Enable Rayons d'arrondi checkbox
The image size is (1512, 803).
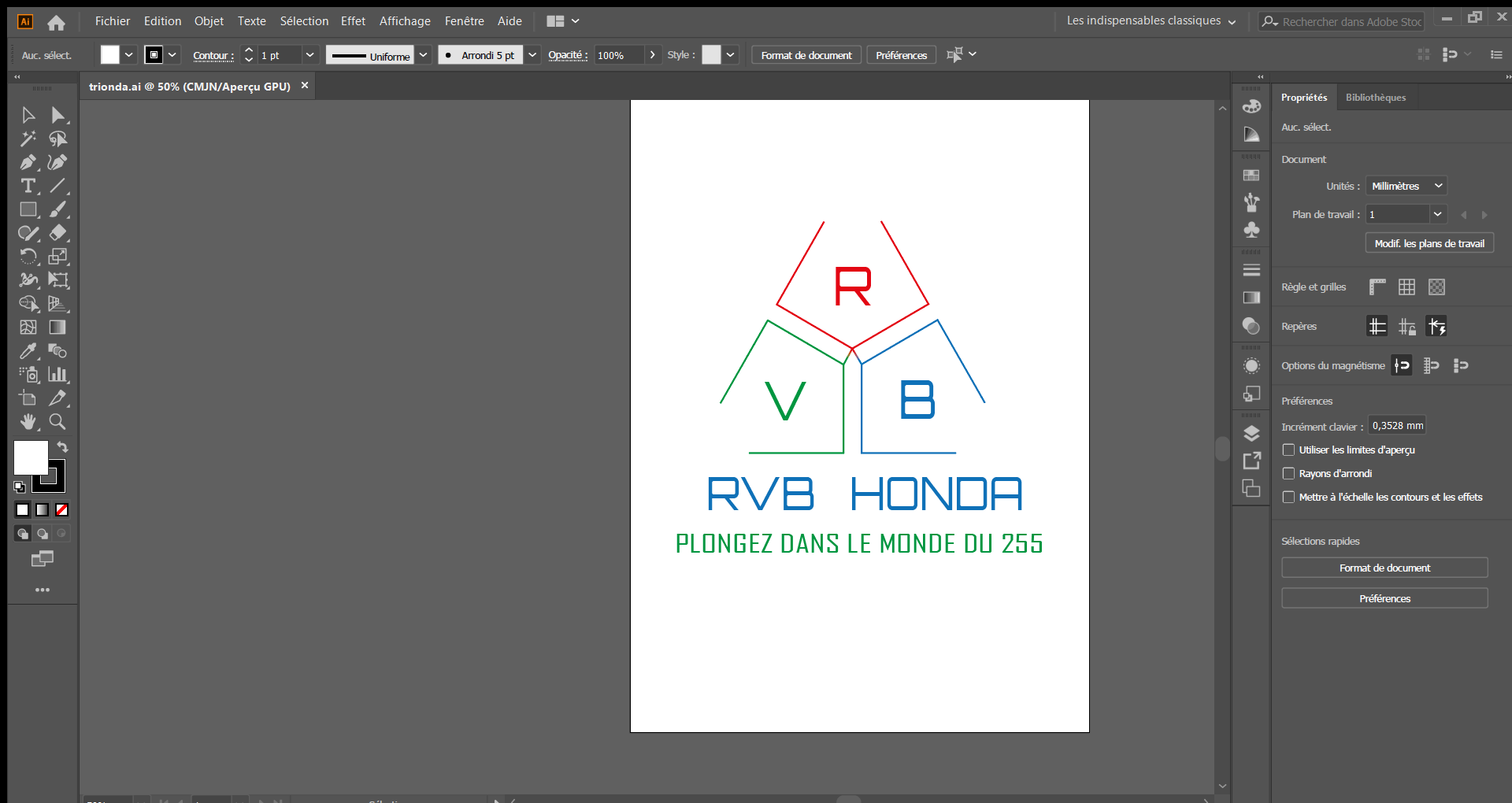(1288, 473)
